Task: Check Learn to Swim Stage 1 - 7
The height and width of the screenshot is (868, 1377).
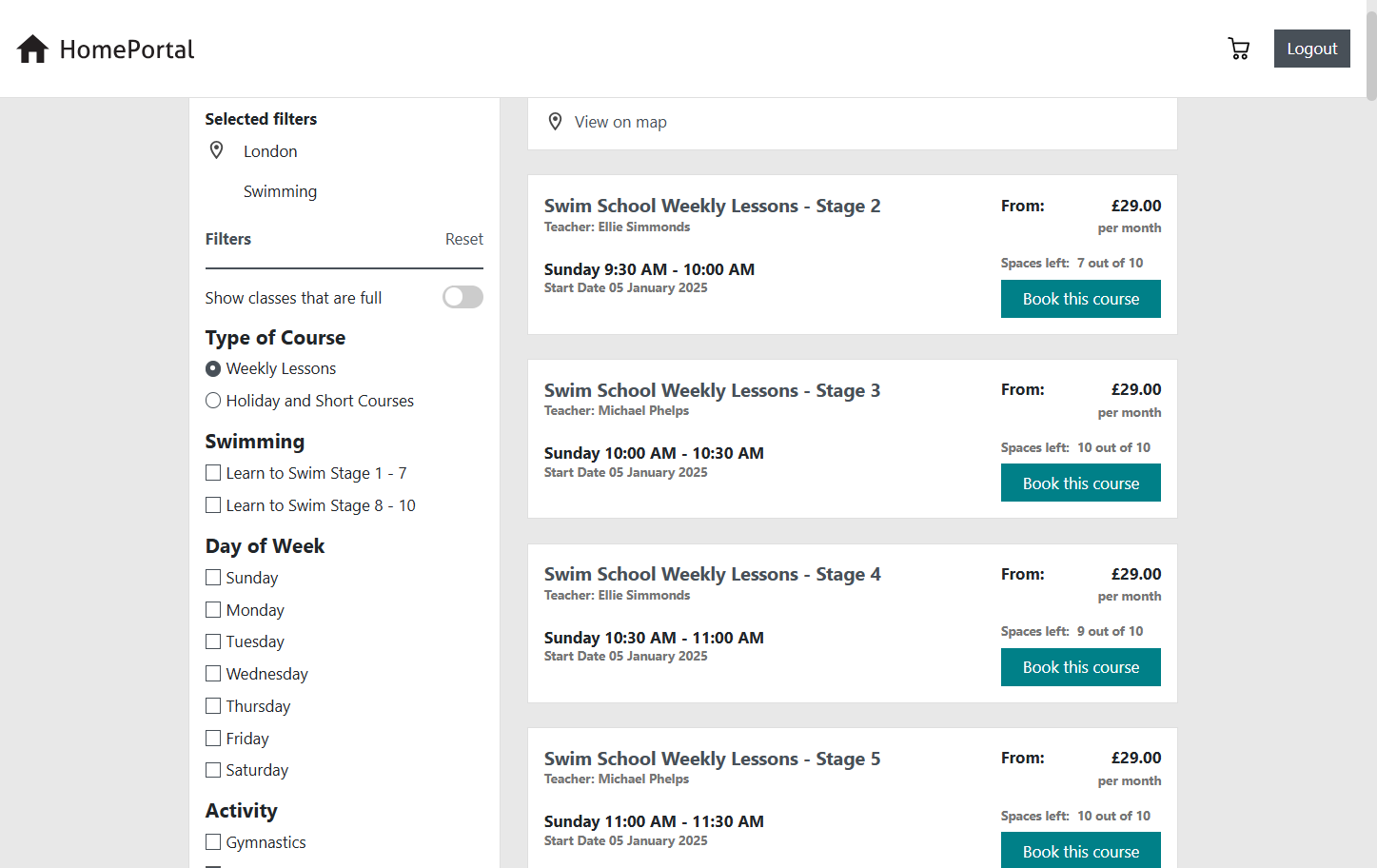Action: tap(213, 473)
